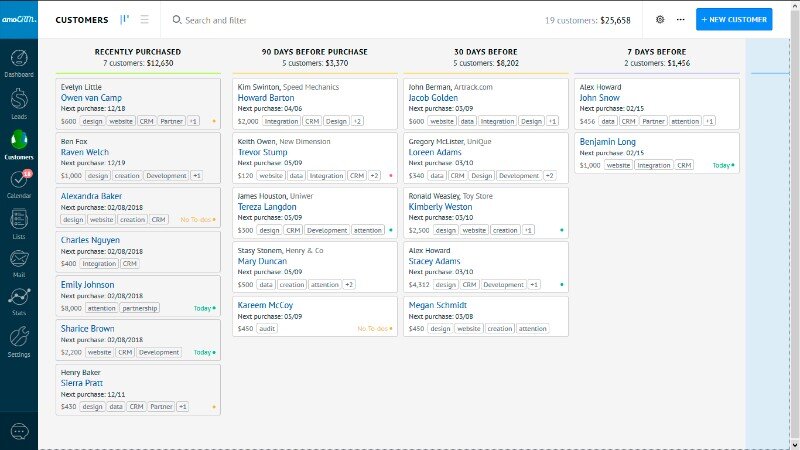Open the Calendar with notification badge
Screen dimensions: 800x450
click(x=20, y=181)
